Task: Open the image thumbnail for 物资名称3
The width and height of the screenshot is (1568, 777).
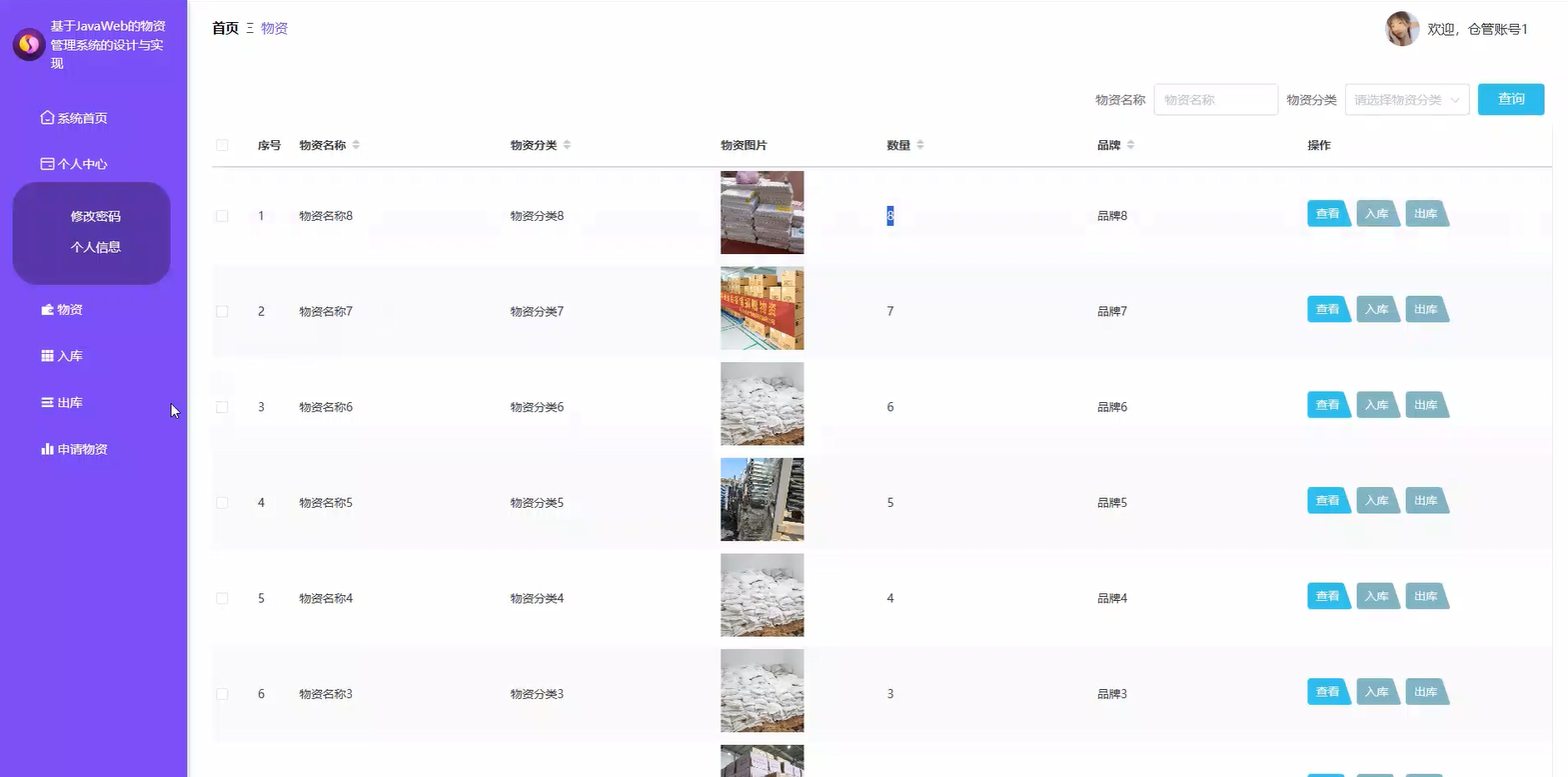Action: pos(762,691)
